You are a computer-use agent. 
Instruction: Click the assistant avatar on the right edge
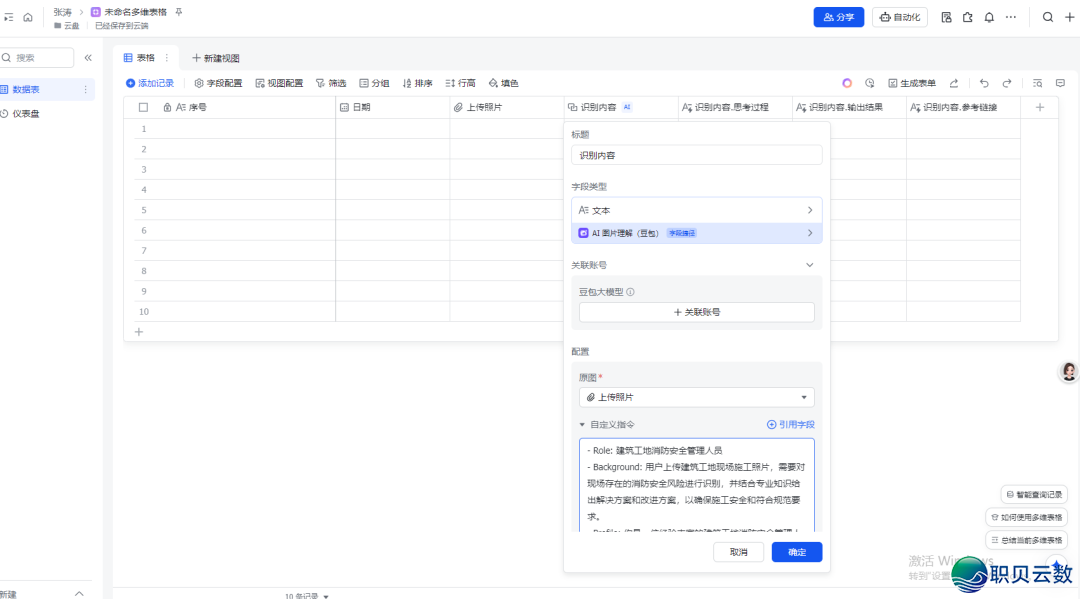1068,372
